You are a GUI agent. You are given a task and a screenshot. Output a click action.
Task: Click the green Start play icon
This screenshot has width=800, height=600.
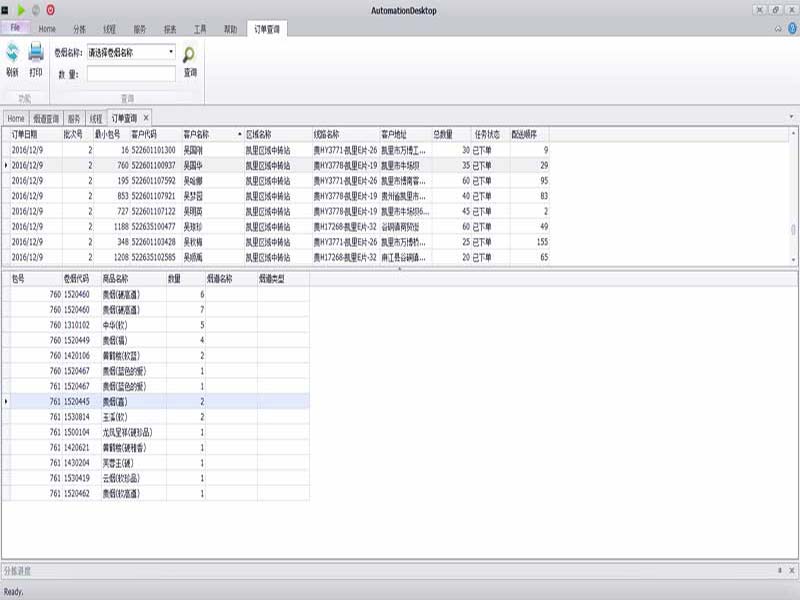[22, 9]
